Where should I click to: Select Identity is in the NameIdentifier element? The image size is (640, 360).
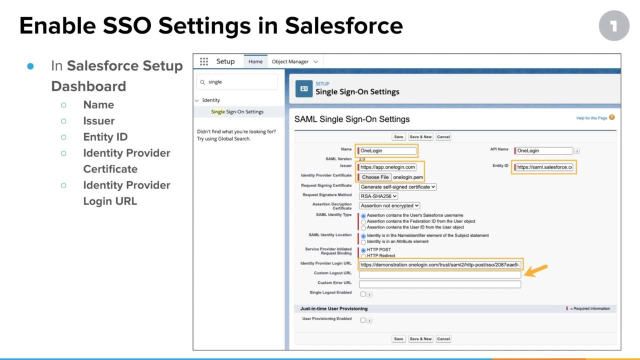(x=363, y=236)
